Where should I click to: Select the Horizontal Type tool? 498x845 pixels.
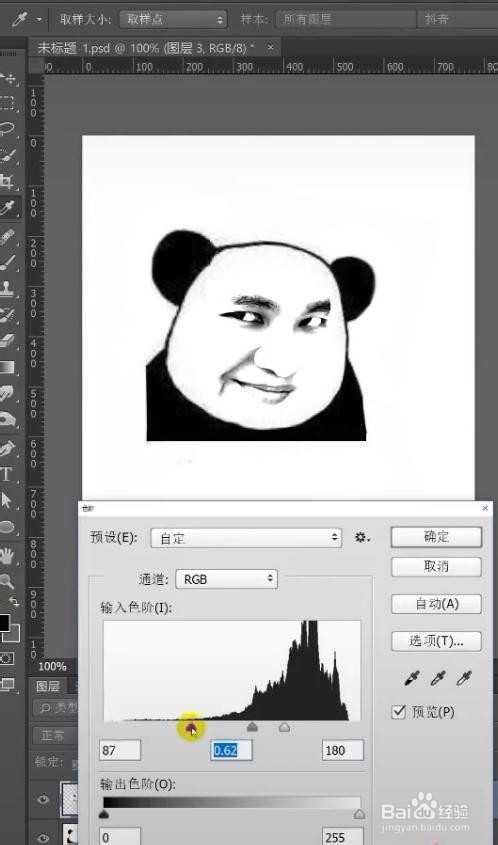(7, 474)
